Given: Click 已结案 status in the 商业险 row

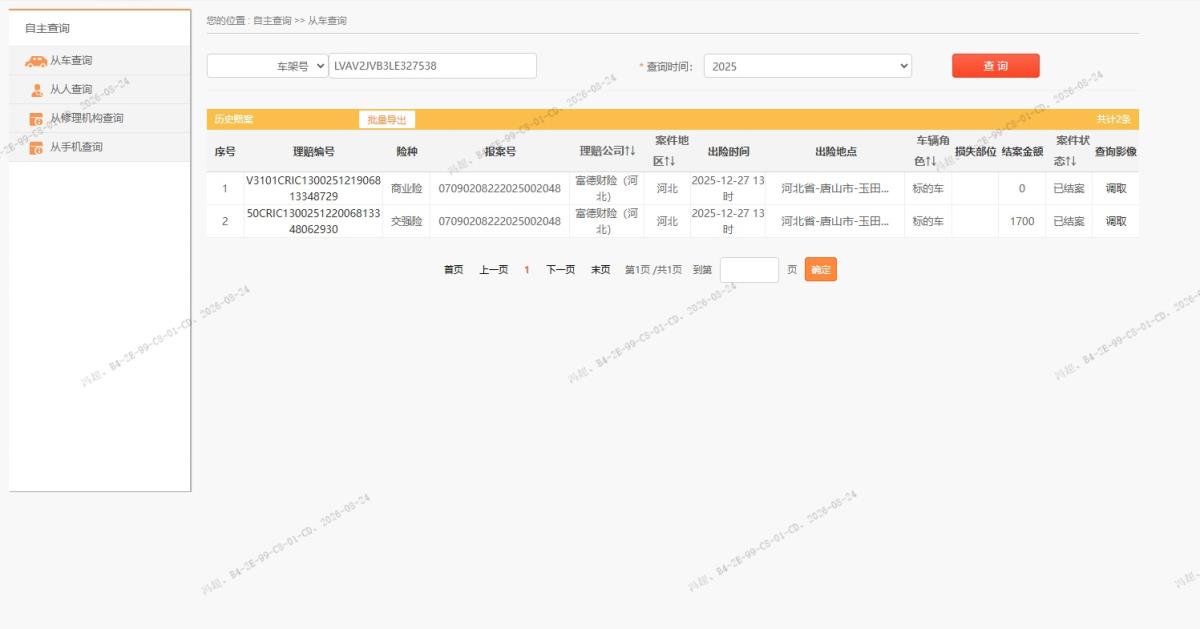Looking at the screenshot, I should [x=1069, y=189].
